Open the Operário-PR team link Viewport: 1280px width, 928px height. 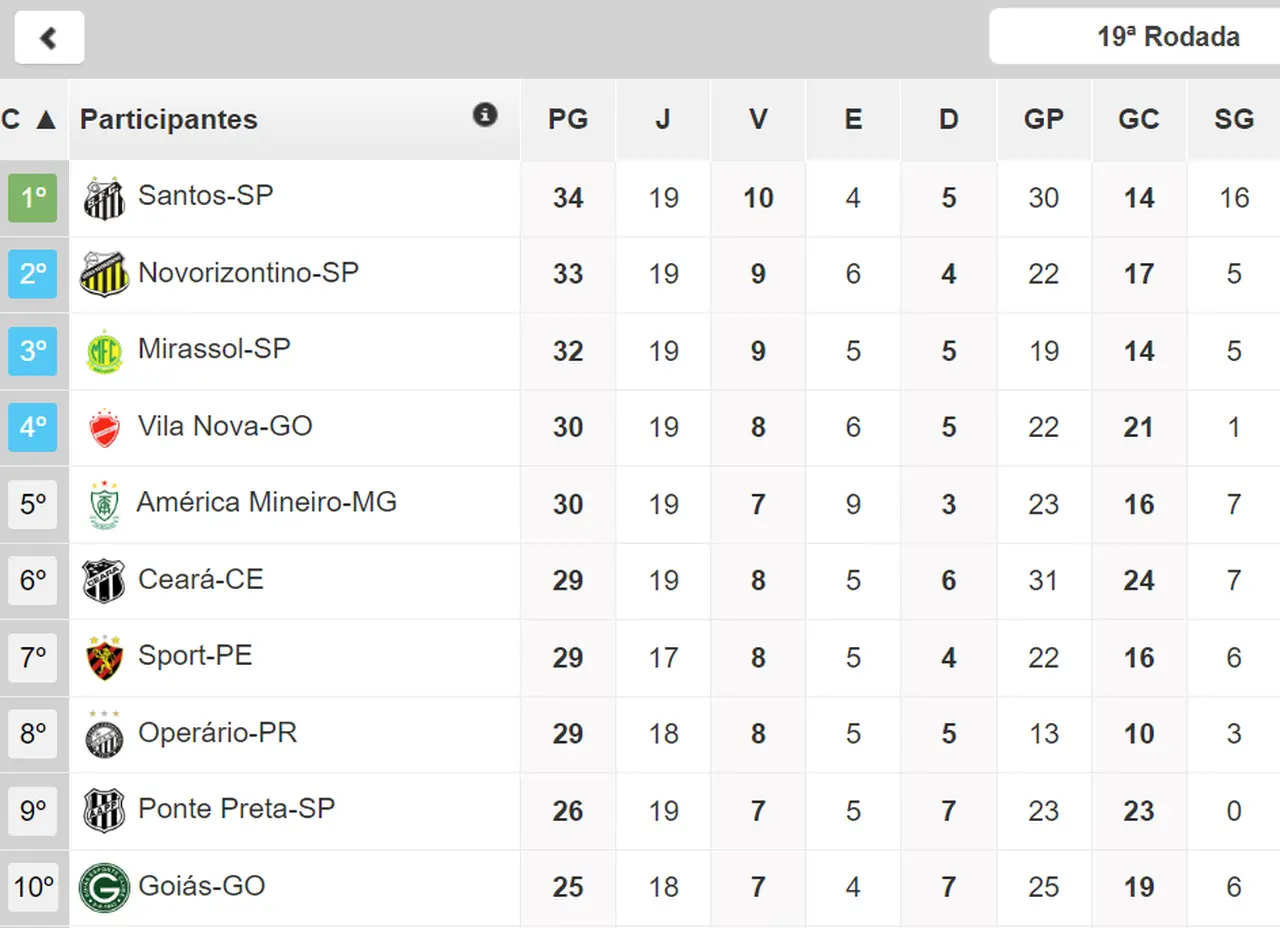click(217, 733)
